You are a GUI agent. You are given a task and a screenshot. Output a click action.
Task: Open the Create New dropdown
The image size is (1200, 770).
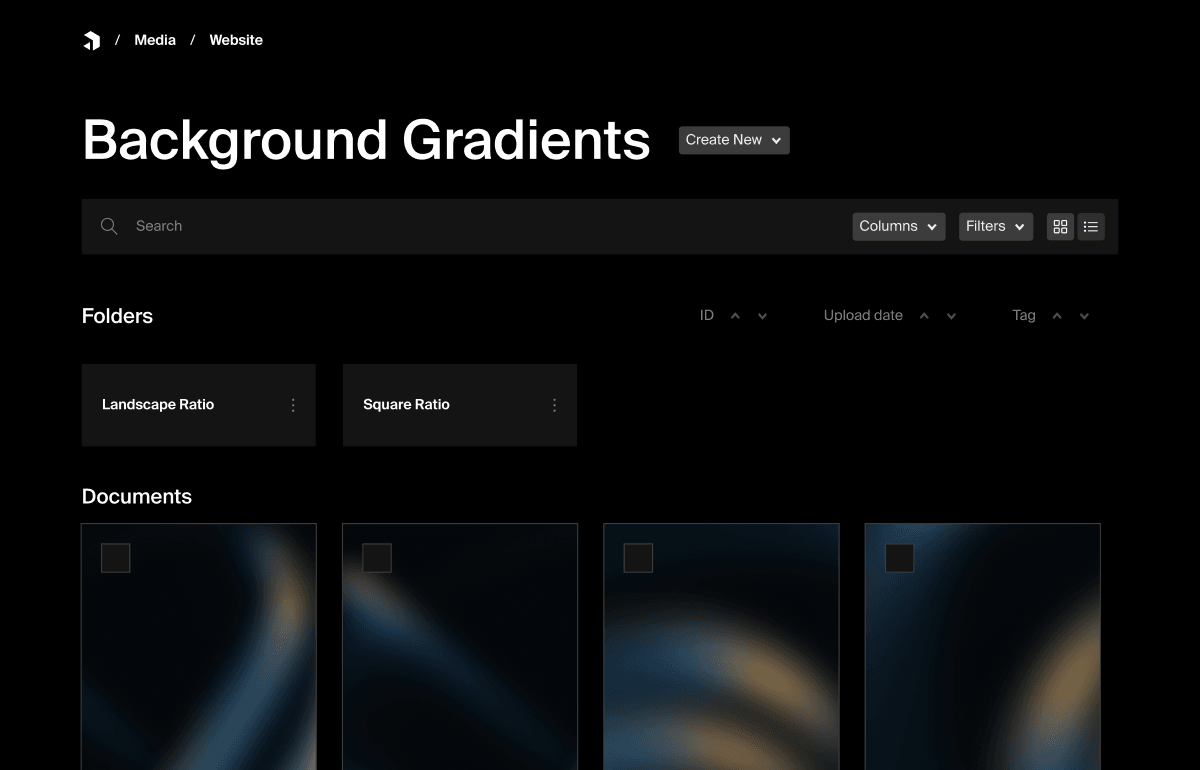[x=733, y=140]
